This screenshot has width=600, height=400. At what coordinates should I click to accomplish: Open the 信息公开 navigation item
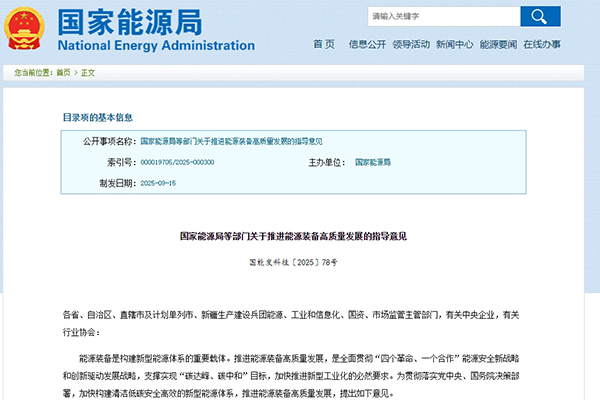click(368, 45)
